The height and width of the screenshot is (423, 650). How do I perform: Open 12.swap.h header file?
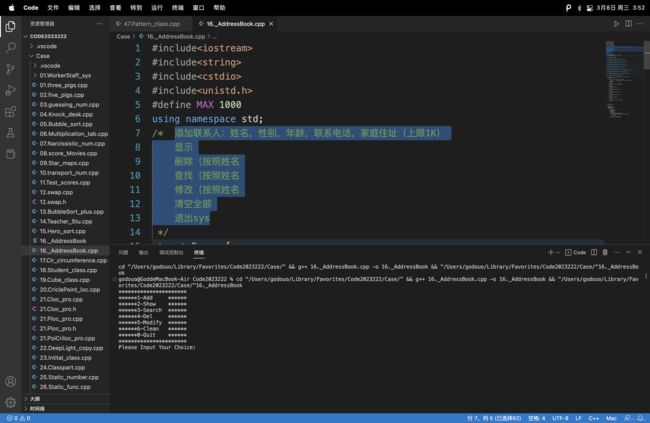[53, 202]
